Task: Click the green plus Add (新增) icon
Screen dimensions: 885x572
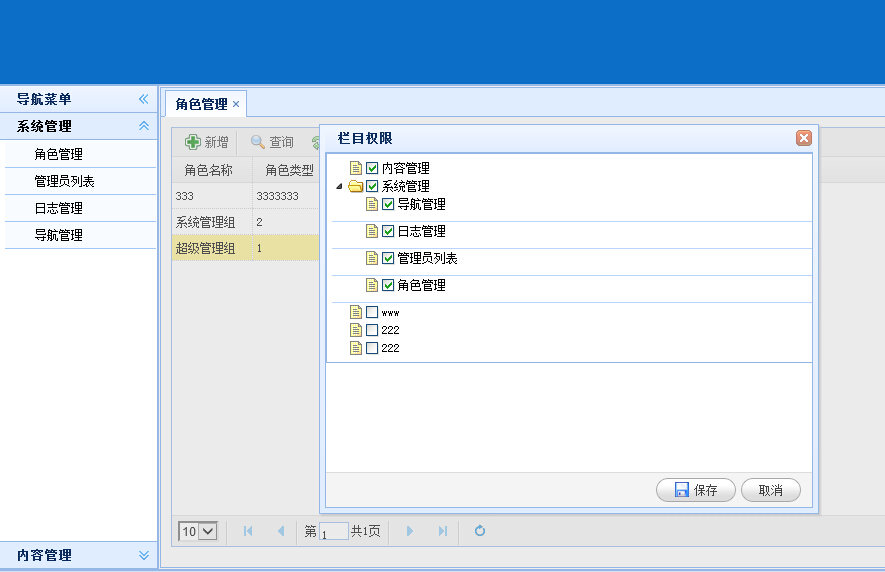Action: (192, 142)
